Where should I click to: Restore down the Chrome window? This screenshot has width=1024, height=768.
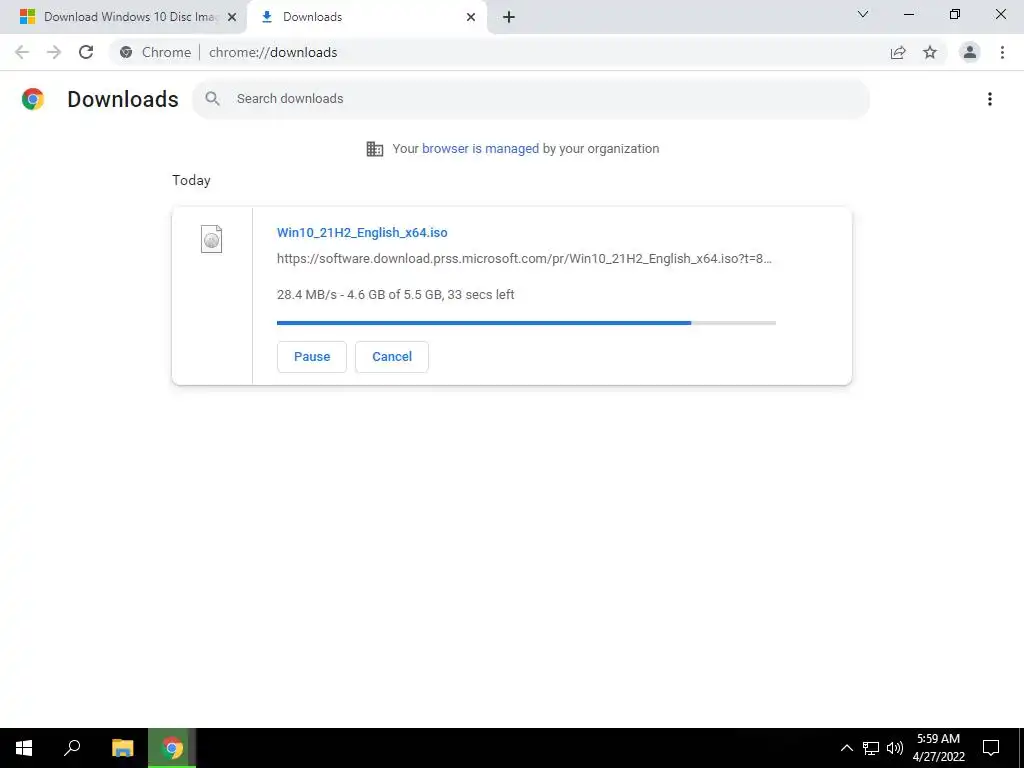pyautogui.click(x=955, y=14)
